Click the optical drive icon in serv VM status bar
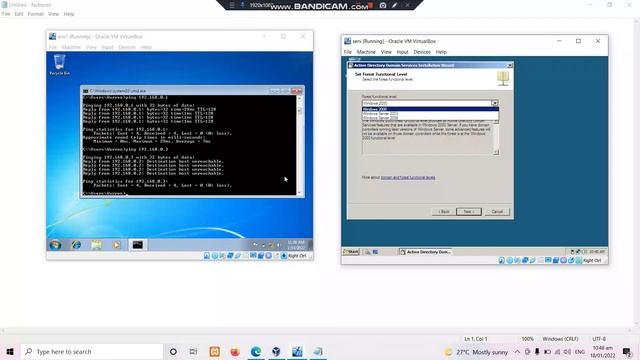 pyautogui.click(x=509, y=260)
